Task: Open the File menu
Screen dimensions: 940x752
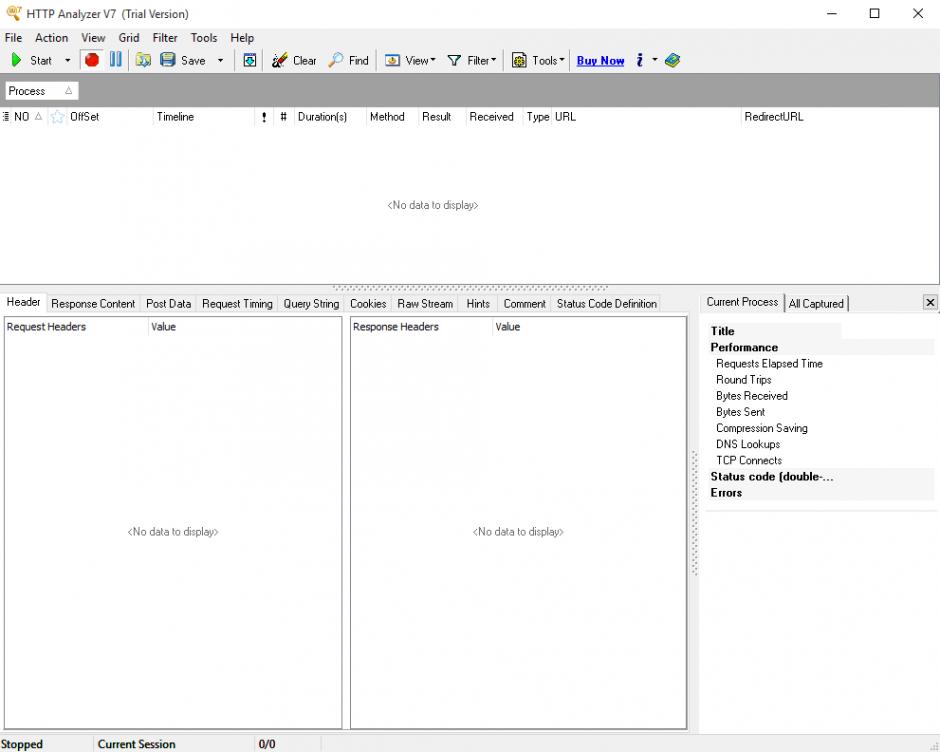Action: [x=13, y=38]
